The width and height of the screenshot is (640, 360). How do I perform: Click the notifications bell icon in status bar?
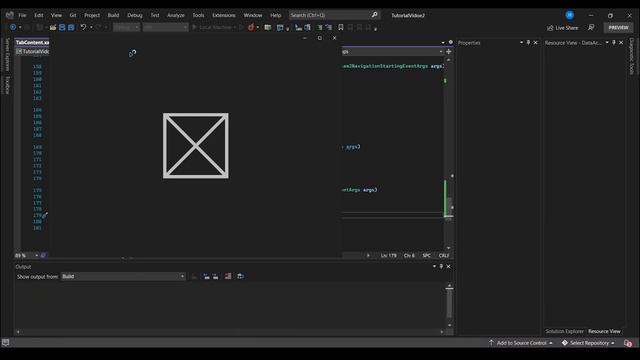click(x=628, y=343)
